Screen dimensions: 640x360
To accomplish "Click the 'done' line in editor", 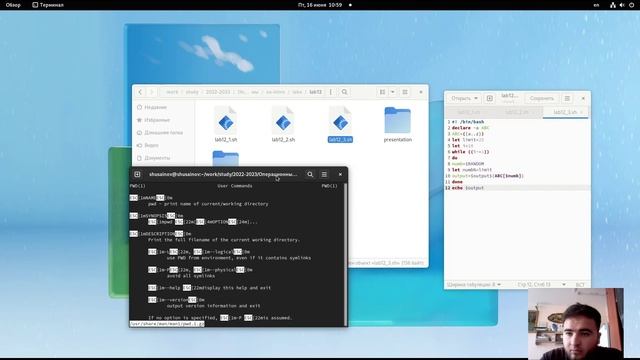I will pos(457,182).
